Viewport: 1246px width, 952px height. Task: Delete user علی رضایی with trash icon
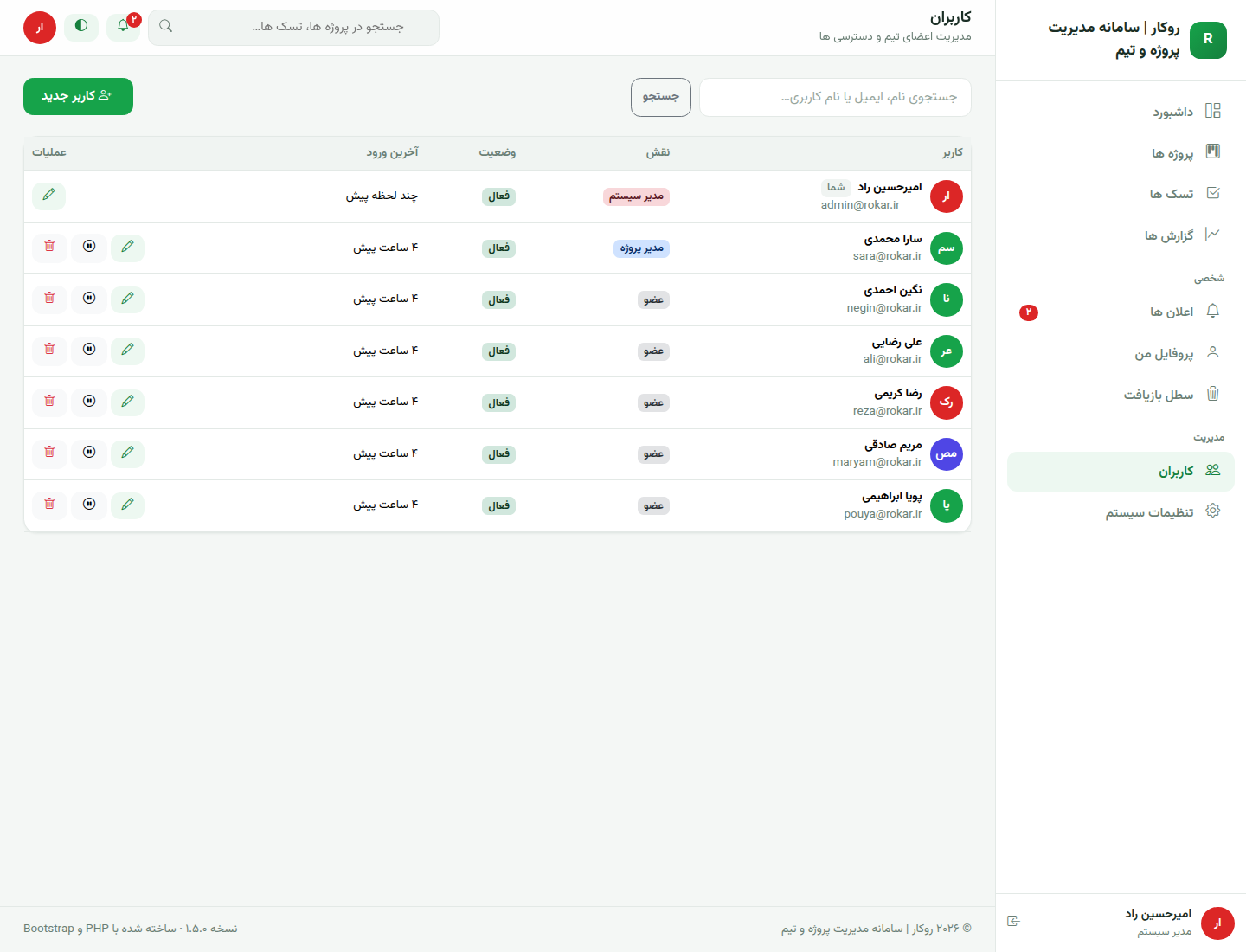[49, 351]
